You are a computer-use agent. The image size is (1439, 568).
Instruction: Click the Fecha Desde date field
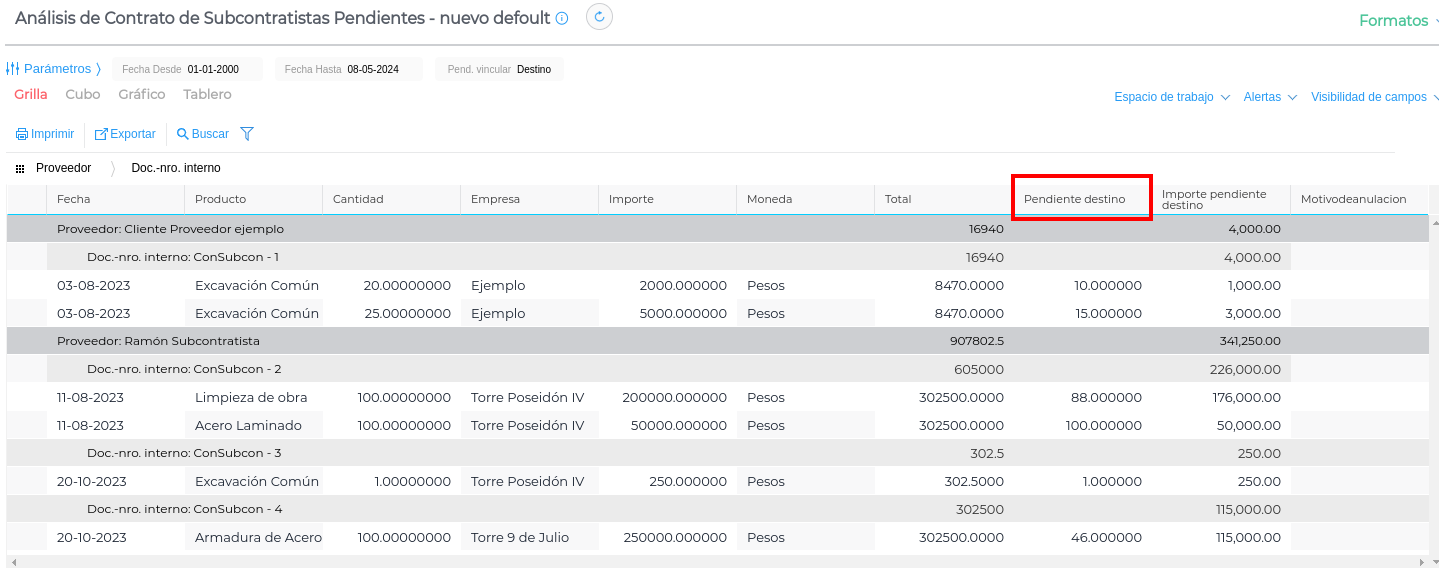tap(213, 69)
